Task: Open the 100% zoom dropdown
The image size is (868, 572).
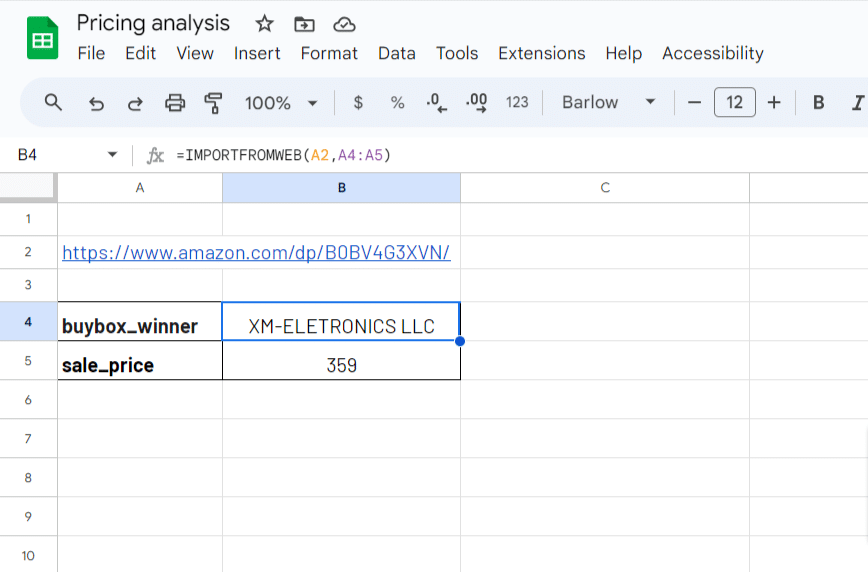Action: pos(281,102)
